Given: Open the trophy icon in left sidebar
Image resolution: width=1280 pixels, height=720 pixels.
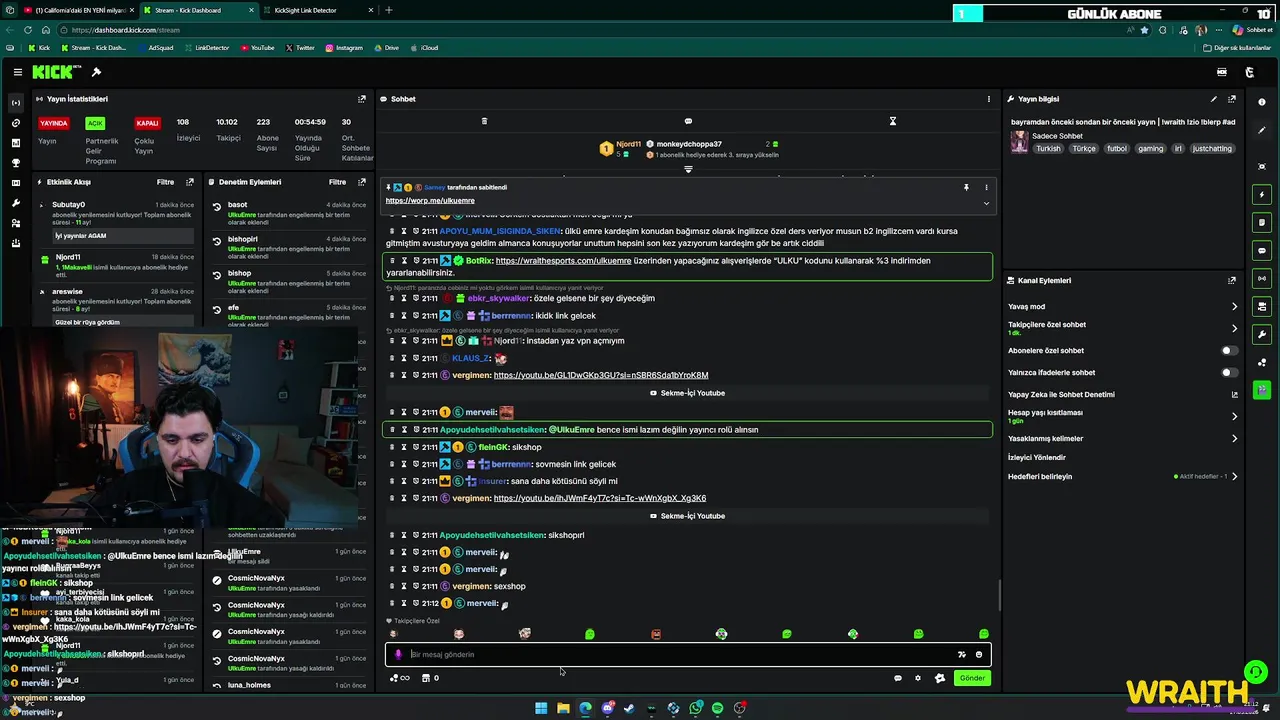Looking at the screenshot, I should pyautogui.click(x=15, y=163).
